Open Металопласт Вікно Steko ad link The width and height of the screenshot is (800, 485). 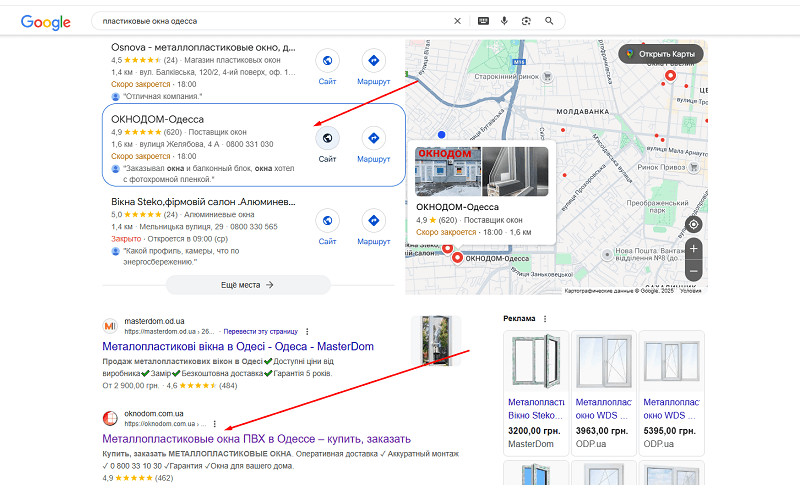(536, 409)
